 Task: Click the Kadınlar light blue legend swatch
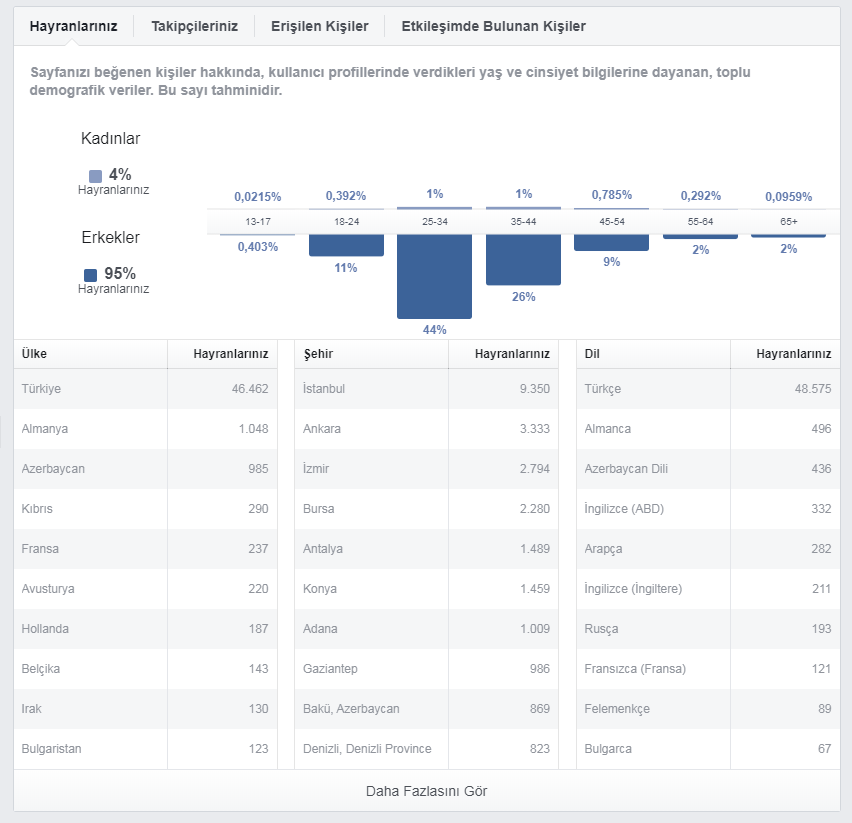[95, 176]
